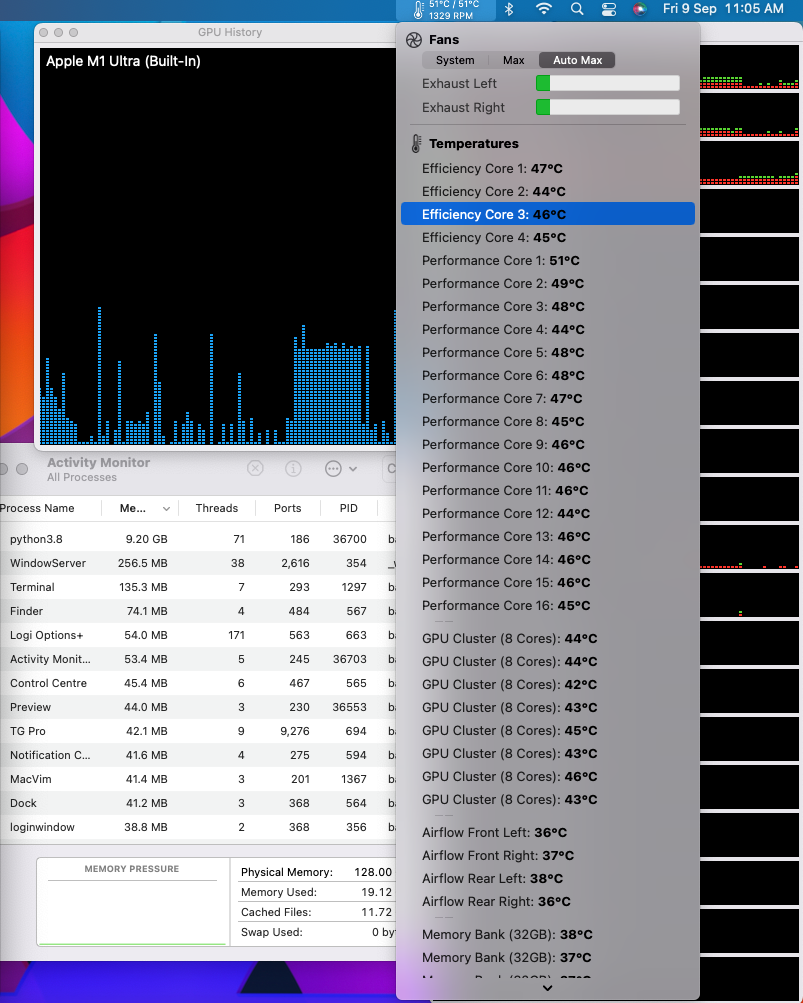Select Efficiency Core 1 temperature entry

point(548,168)
